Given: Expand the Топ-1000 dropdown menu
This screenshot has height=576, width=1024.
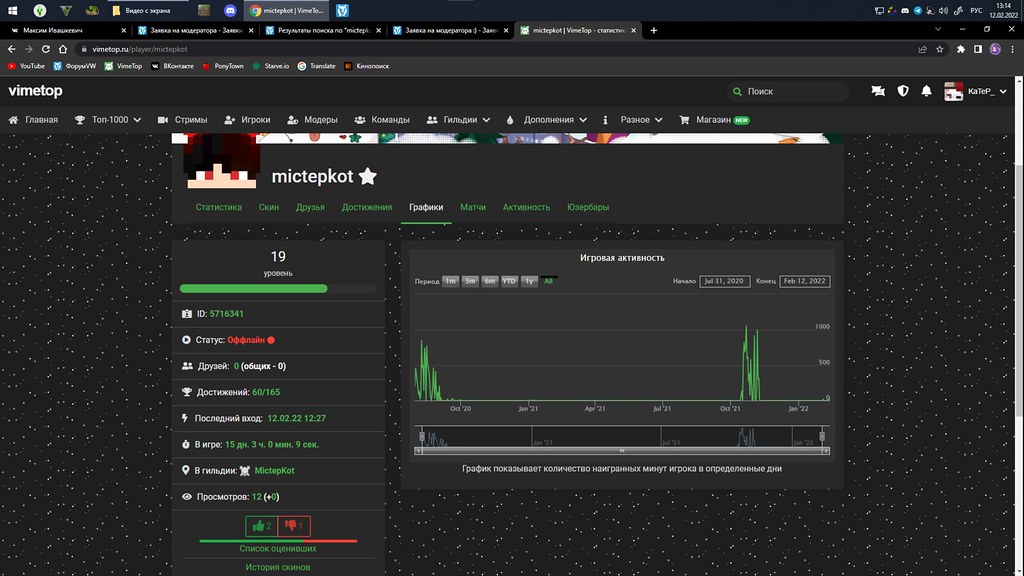Looking at the screenshot, I should click(108, 120).
